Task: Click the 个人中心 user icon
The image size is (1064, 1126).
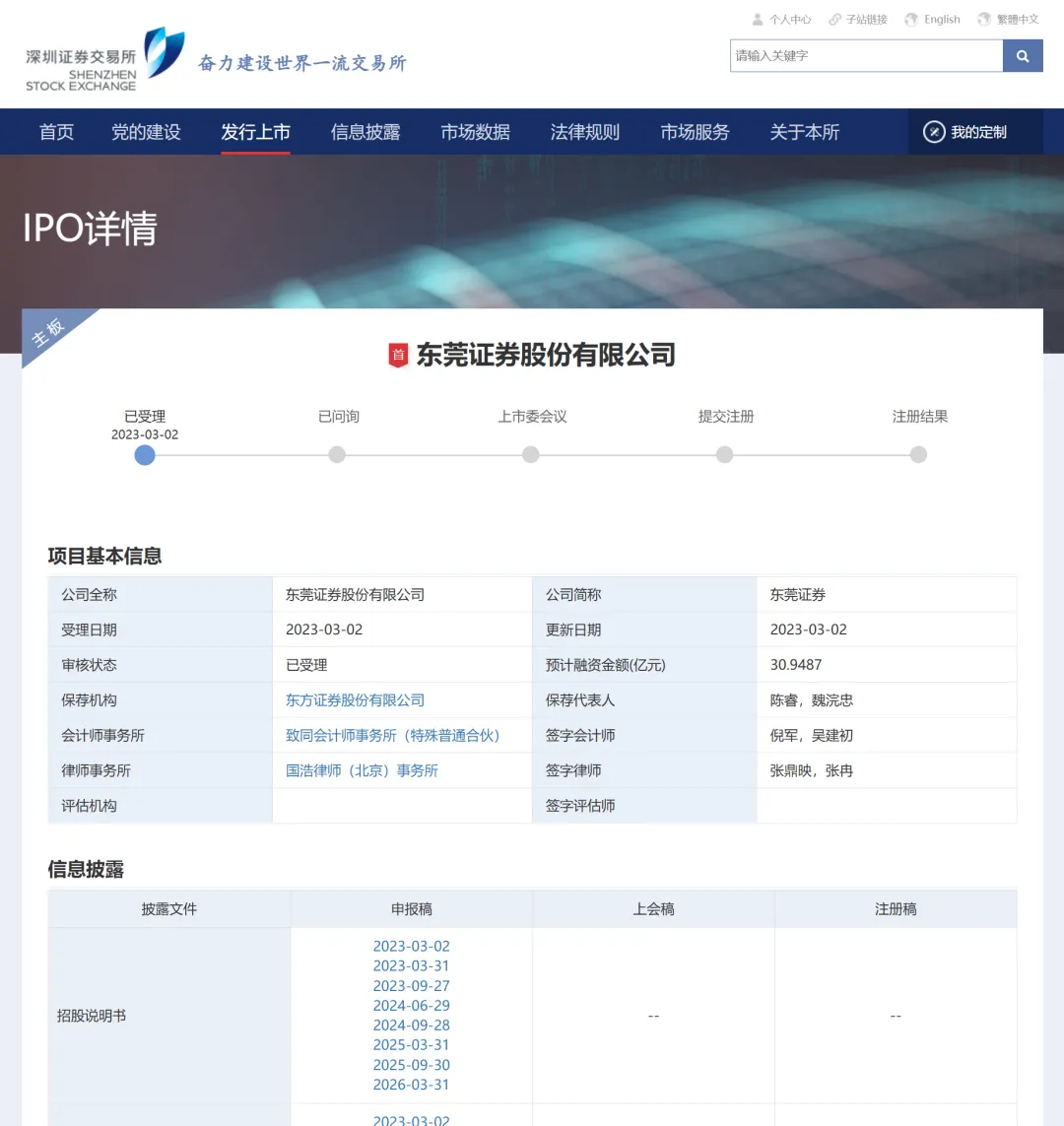Action: [x=758, y=20]
